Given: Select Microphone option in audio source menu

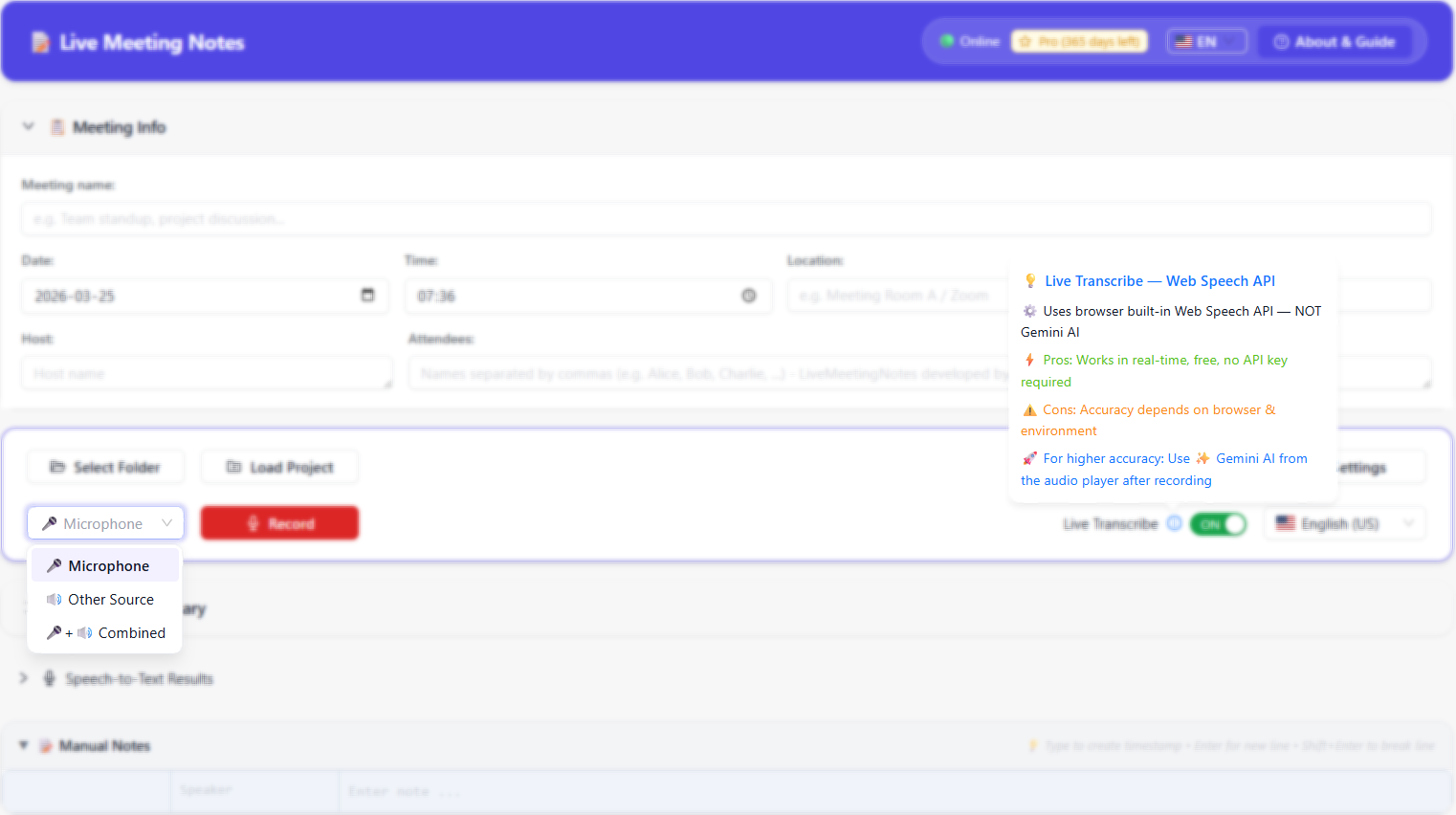Looking at the screenshot, I should click(105, 565).
